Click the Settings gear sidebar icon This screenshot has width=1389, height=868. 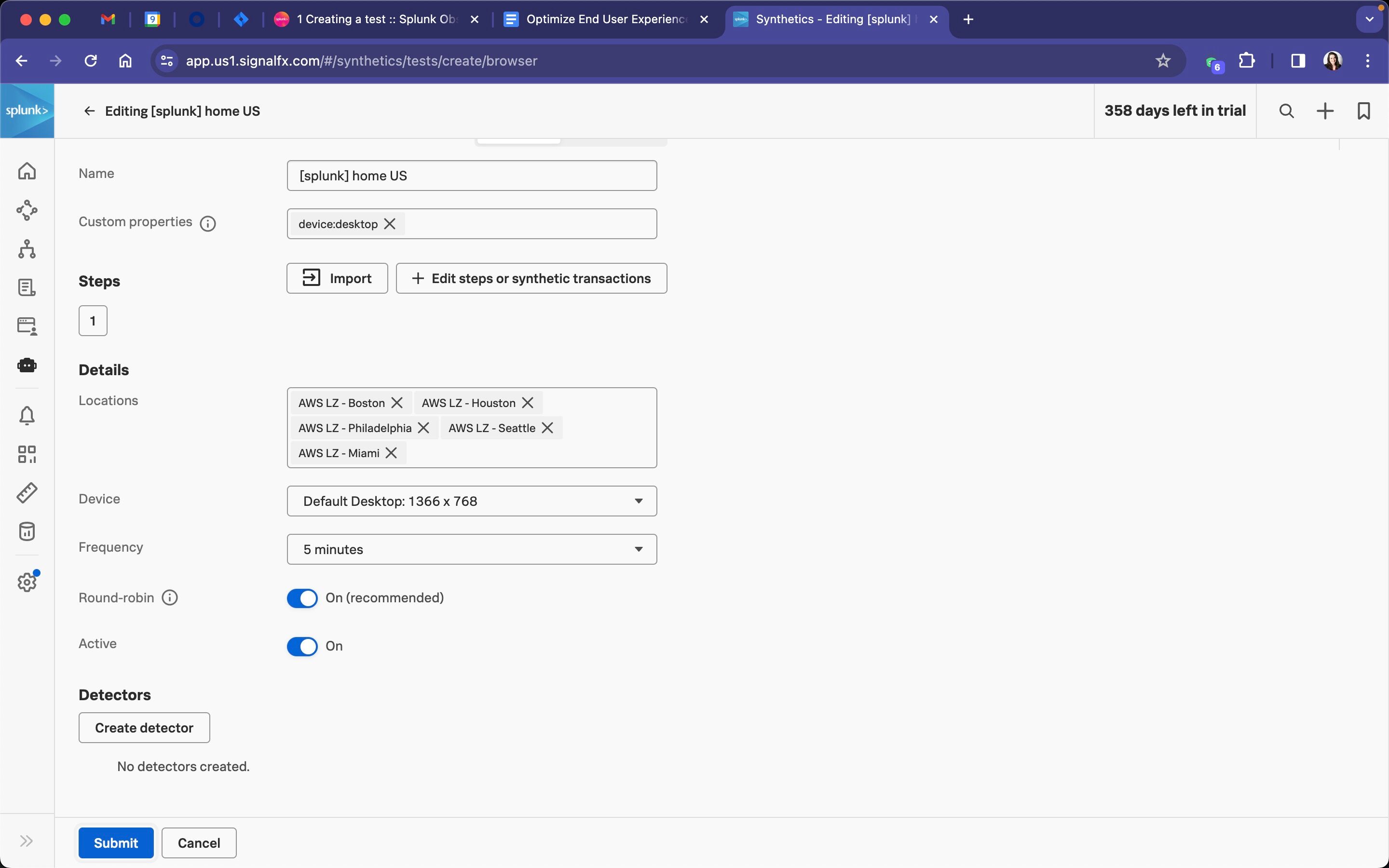27,582
